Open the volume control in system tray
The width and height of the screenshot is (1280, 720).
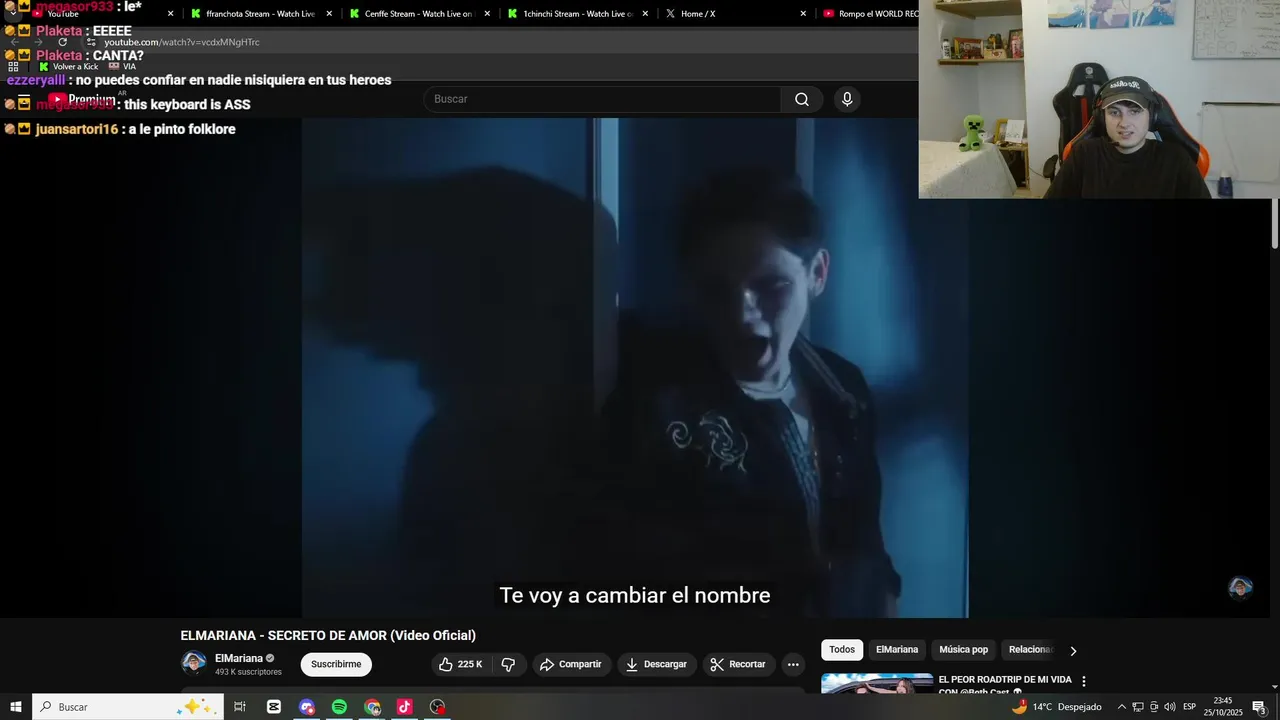pos(1169,707)
